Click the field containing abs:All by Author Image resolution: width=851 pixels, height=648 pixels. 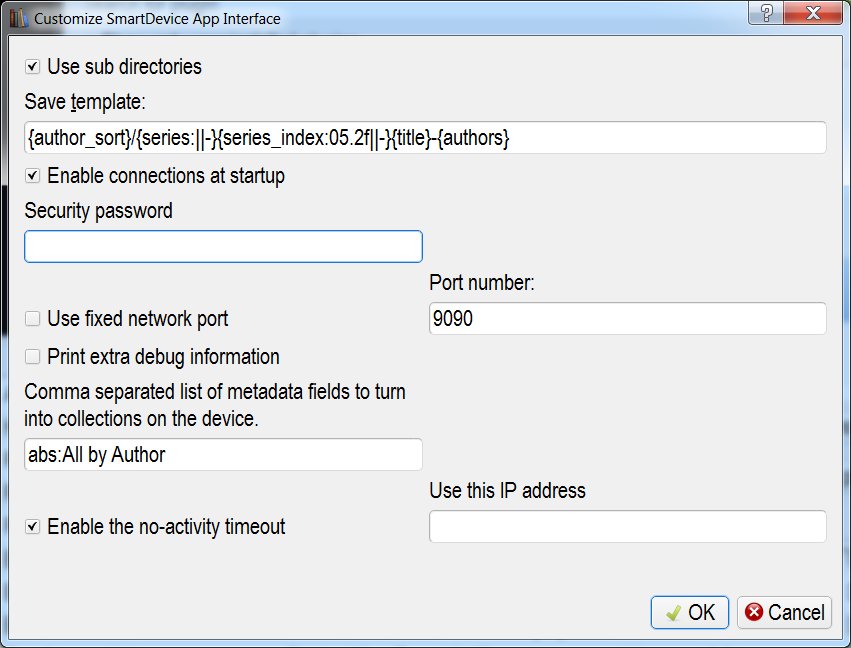click(223, 455)
